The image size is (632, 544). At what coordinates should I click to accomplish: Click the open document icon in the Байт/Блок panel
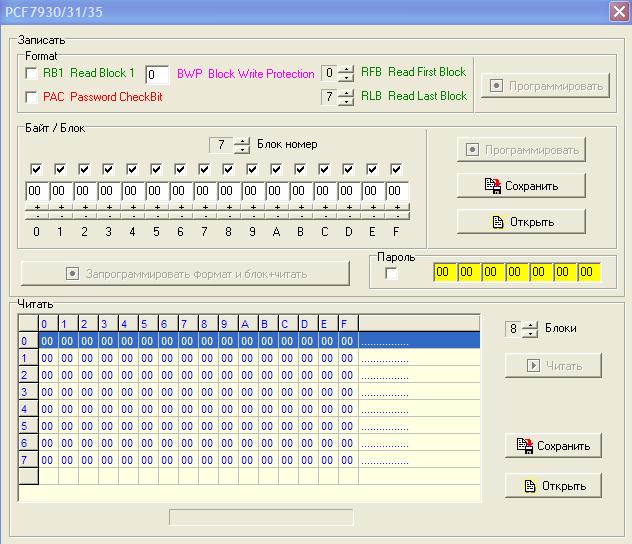point(498,222)
